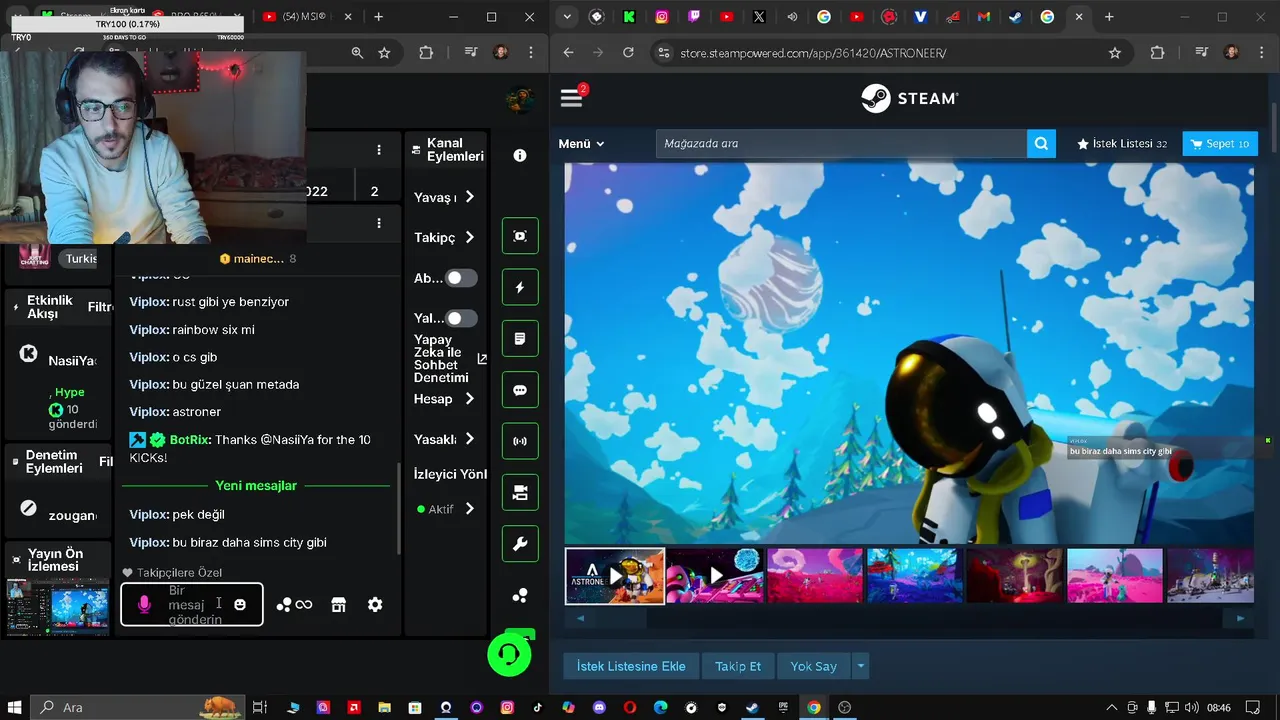Click the Steam logo
This screenshot has height=720, width=1280.
[x=910, y=98]
